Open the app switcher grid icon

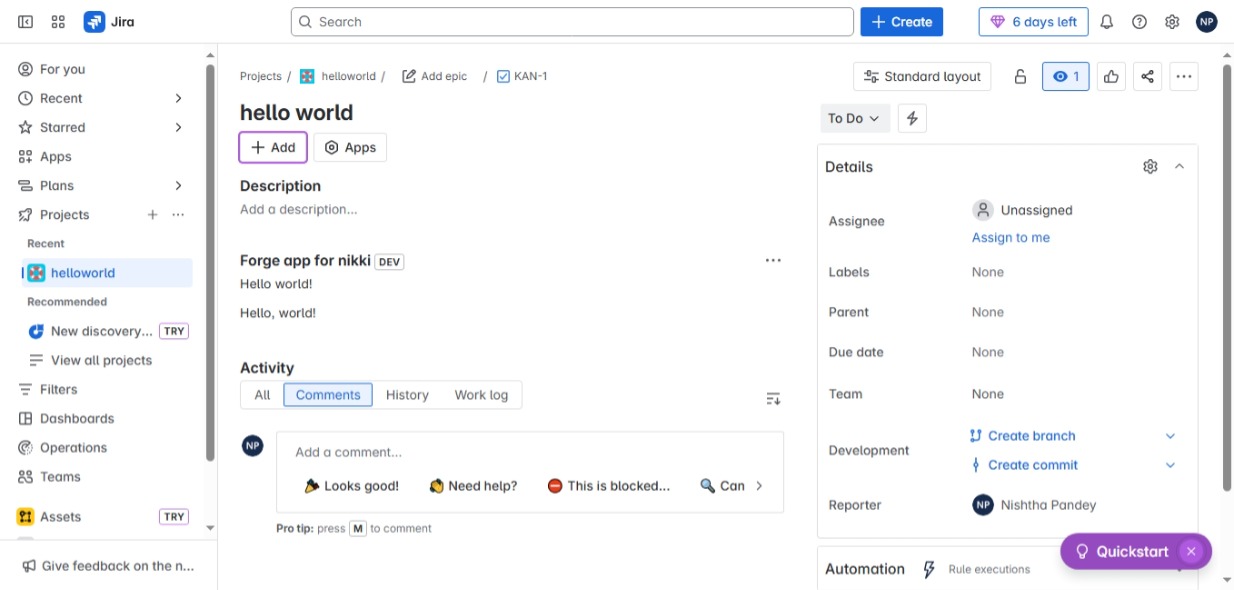click(x=58, y=22)
